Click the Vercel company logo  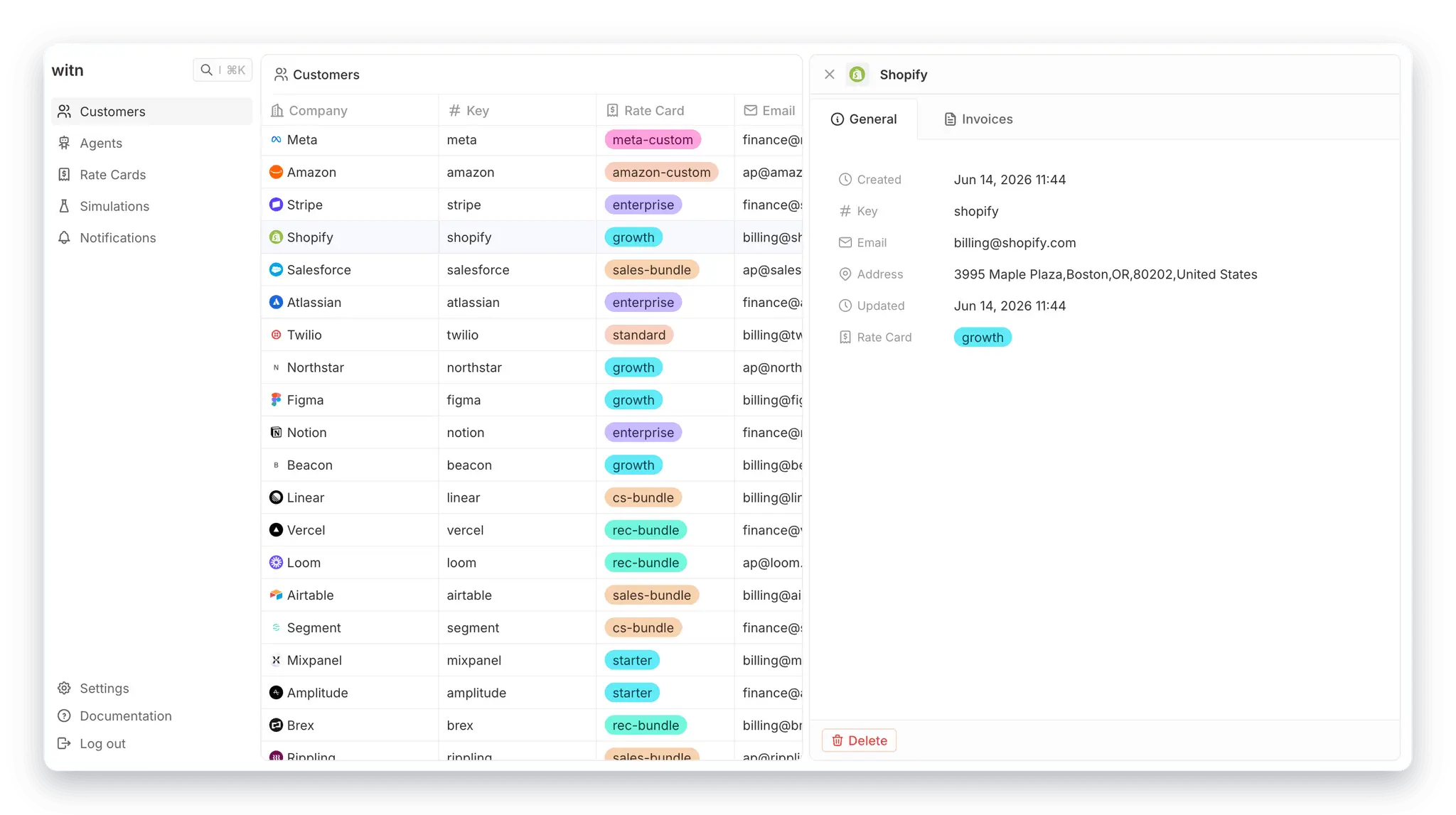276,530
